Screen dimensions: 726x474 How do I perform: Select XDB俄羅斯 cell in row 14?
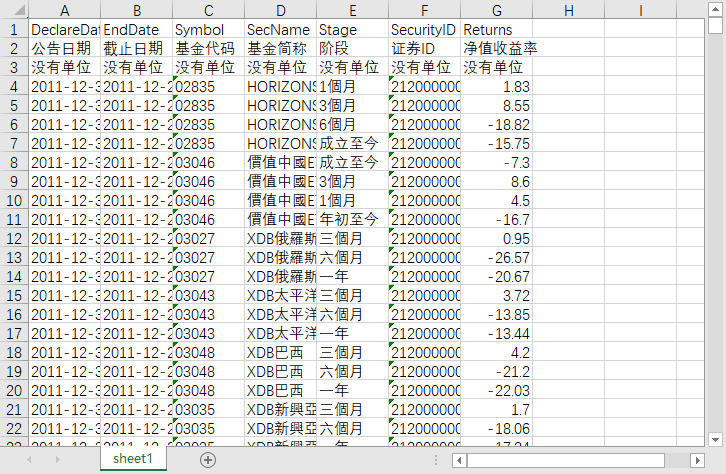281,276
